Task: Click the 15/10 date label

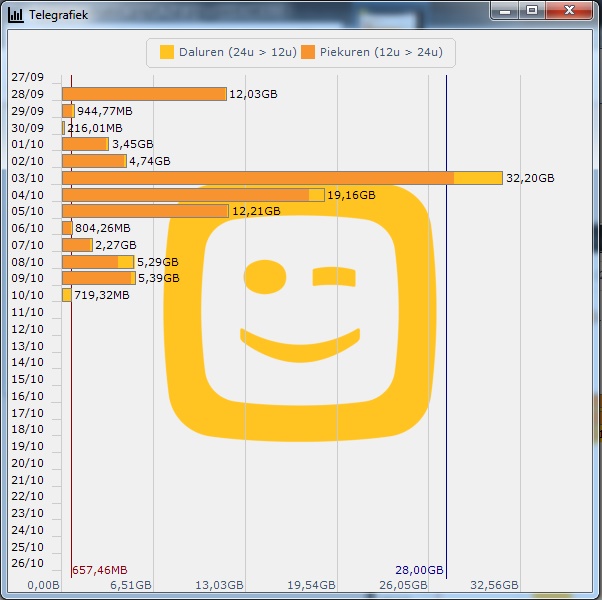Action: pos(28,379)
